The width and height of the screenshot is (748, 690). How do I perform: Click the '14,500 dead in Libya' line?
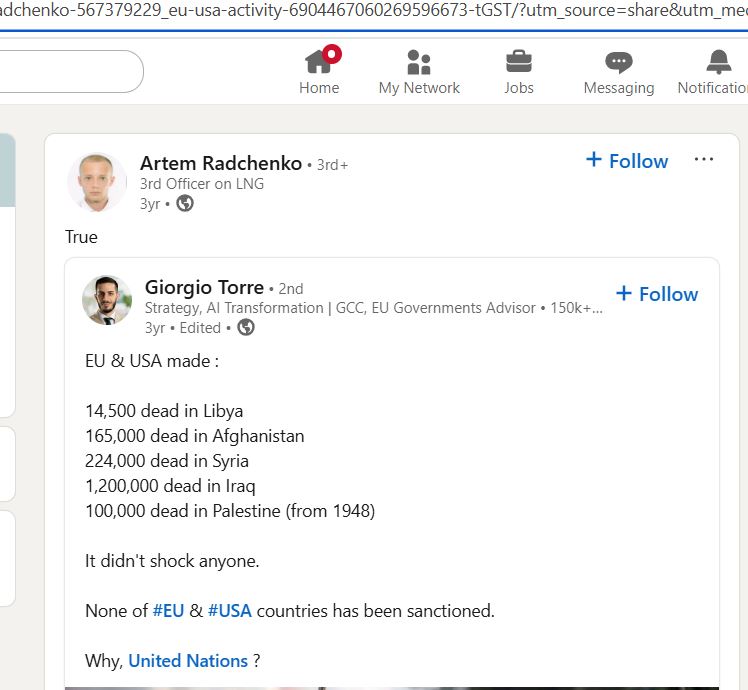tap(164, 411)
